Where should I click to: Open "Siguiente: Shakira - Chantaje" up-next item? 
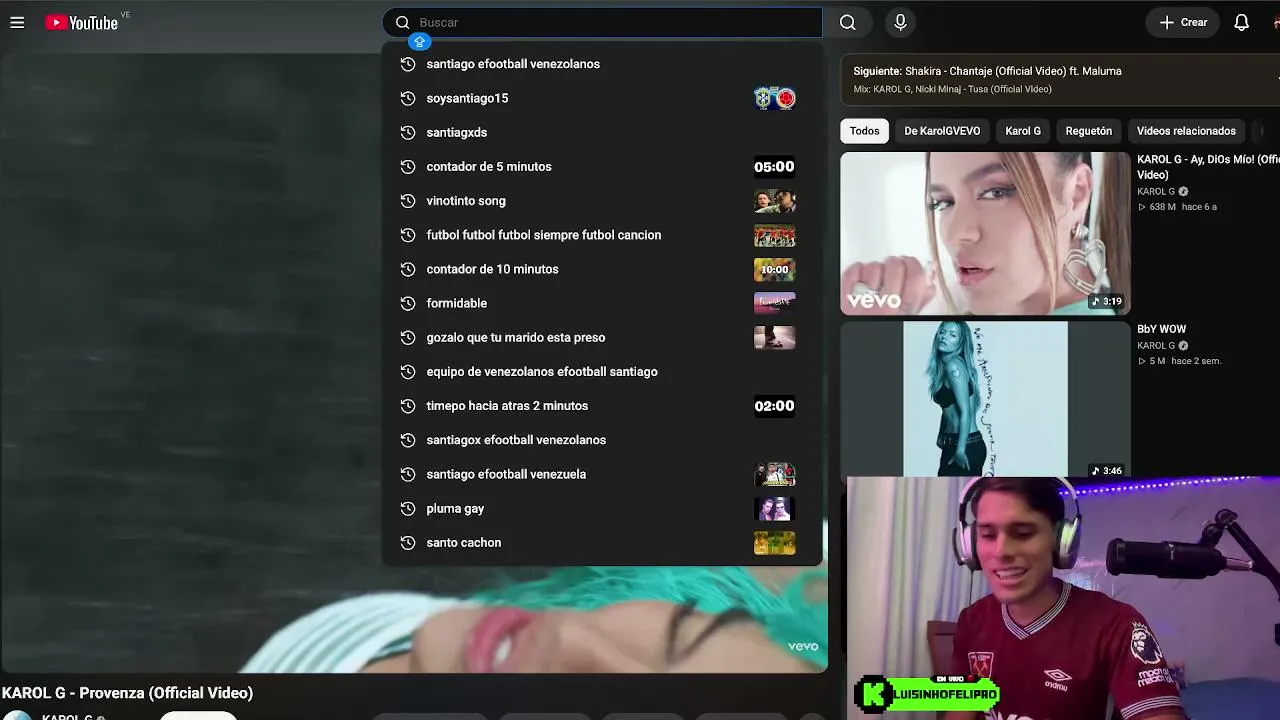coord(987,71)
